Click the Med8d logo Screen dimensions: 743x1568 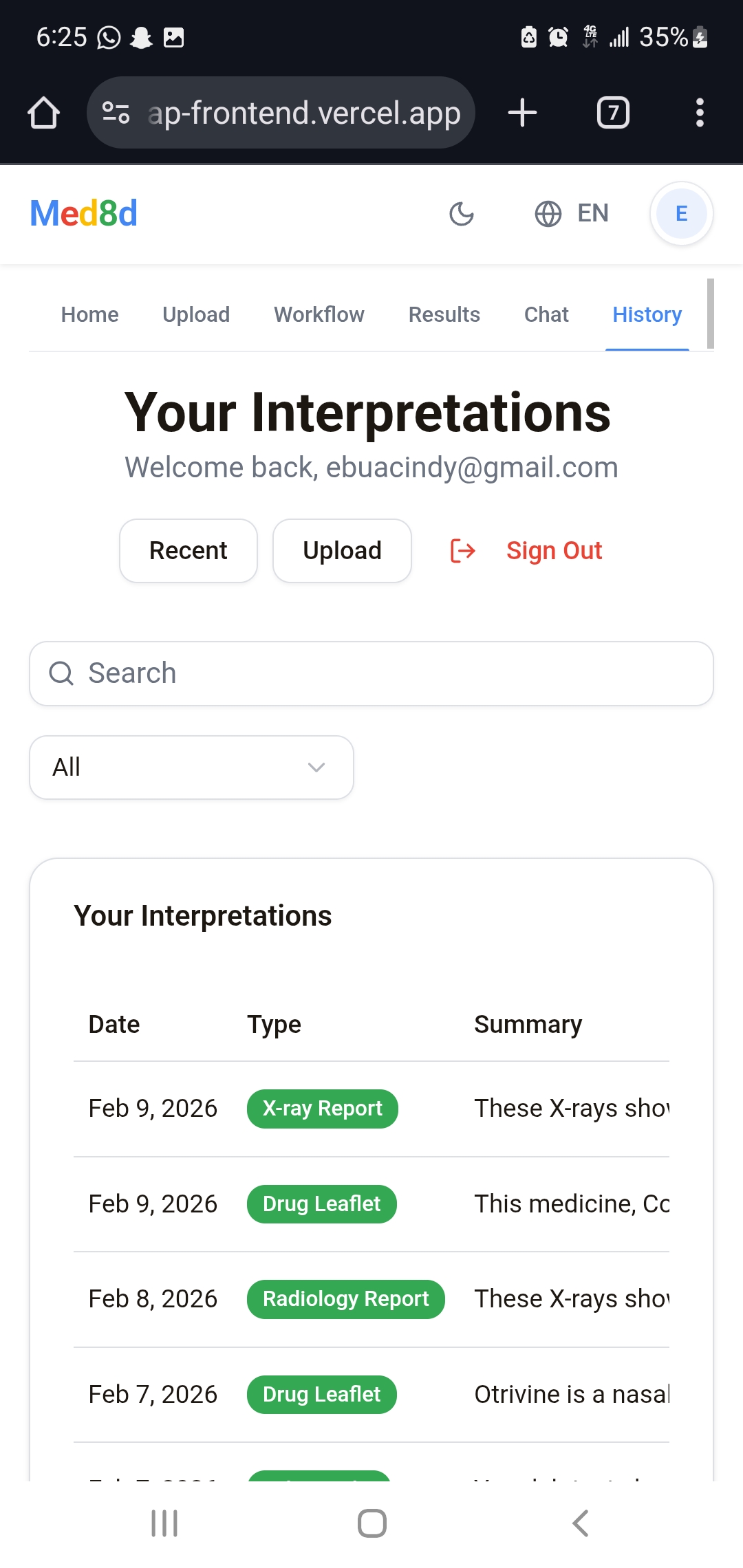84,214
